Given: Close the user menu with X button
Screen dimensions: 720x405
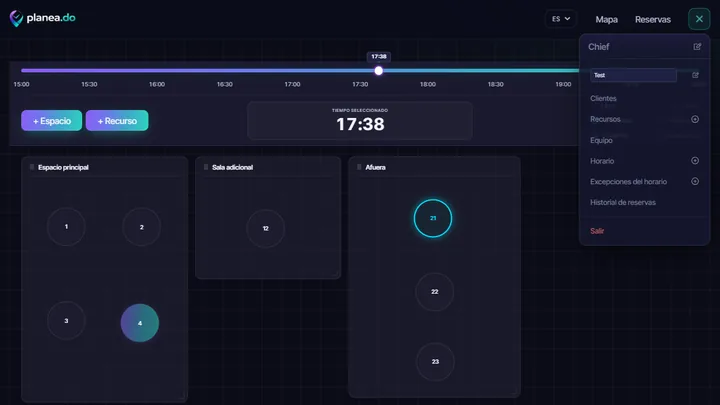Looking at the screenshot, I should 699,19.
